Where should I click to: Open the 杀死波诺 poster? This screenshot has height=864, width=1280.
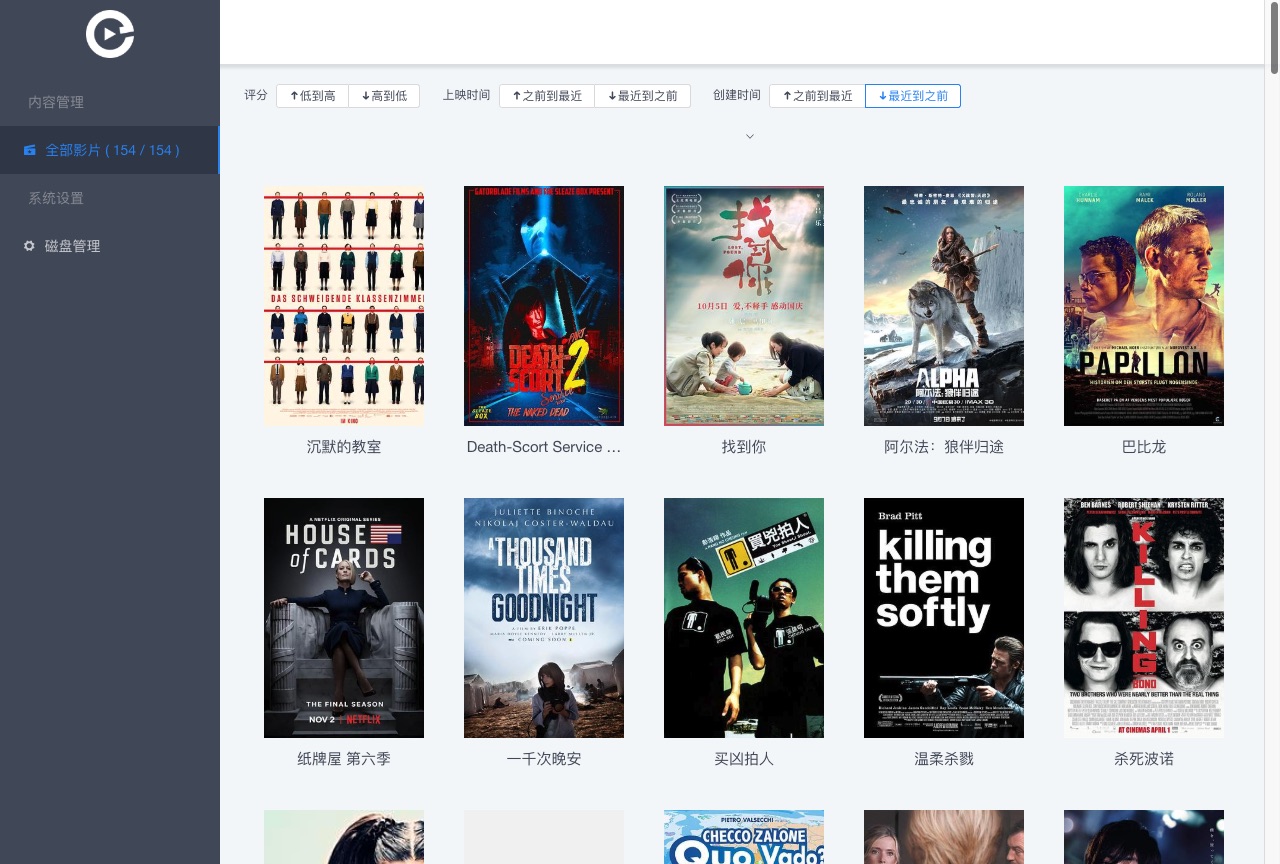click(1144, 618)
